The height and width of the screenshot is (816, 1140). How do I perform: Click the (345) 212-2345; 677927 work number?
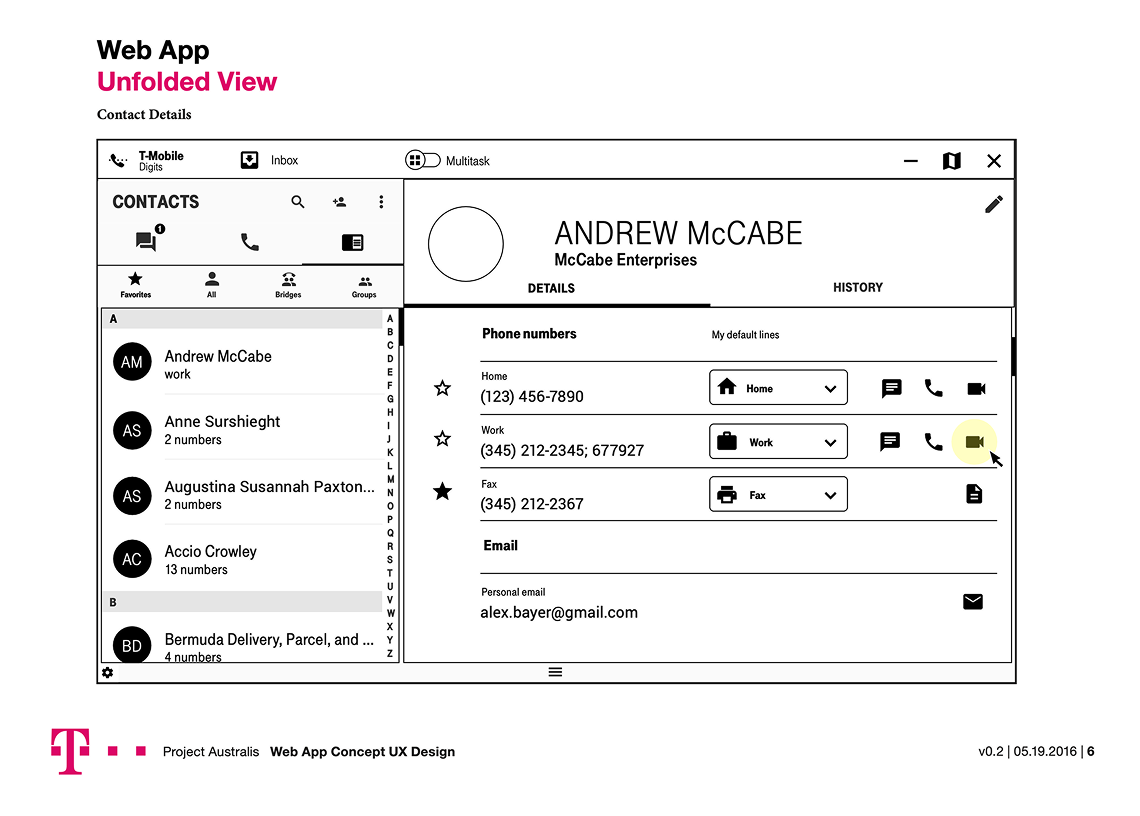click(x=562, y=450)
